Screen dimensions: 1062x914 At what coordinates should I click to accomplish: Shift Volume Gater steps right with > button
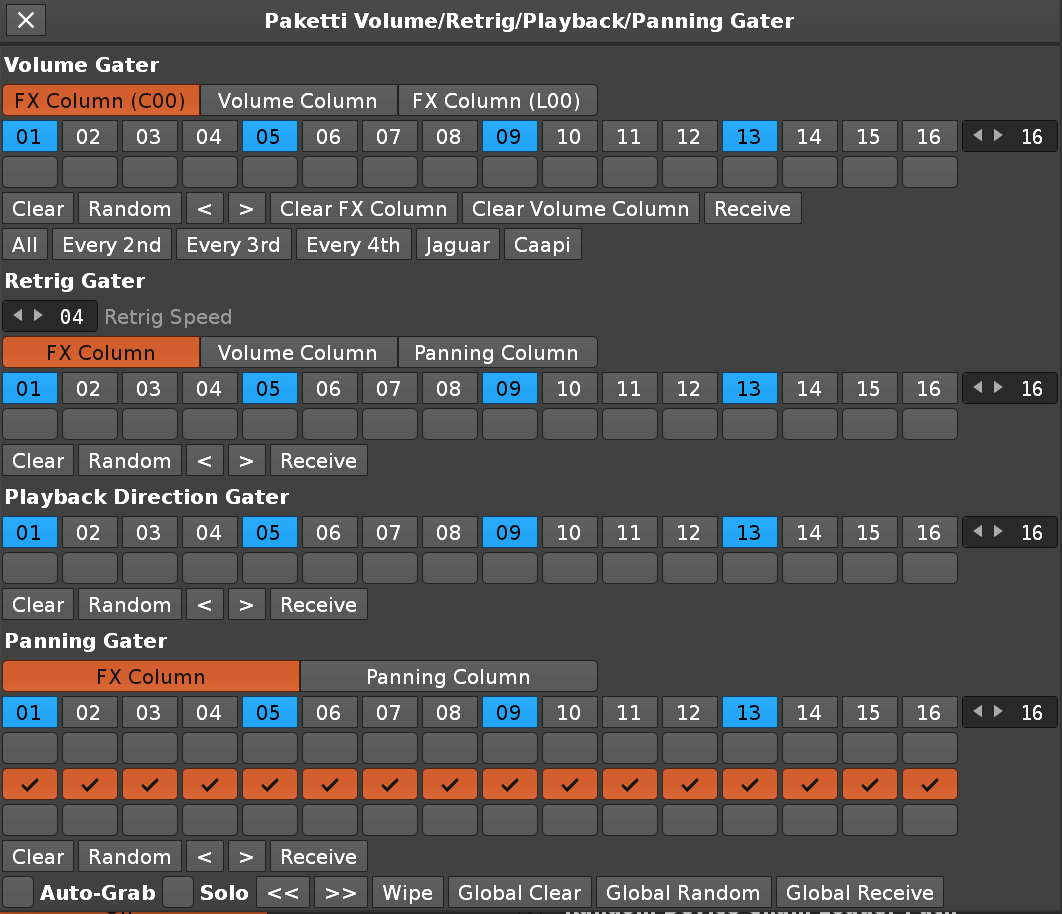tap(246, 209)
